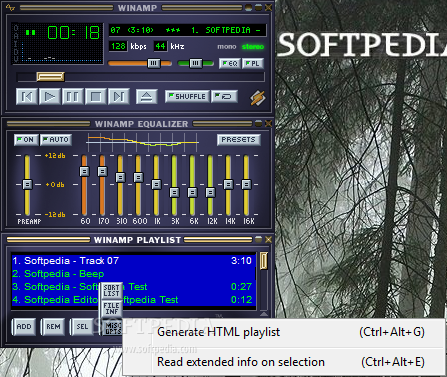Image resolution: width=447 pixels, height=377 pixels.
Task: Click the PREAMP slider handle
Action: coord(27,184)
